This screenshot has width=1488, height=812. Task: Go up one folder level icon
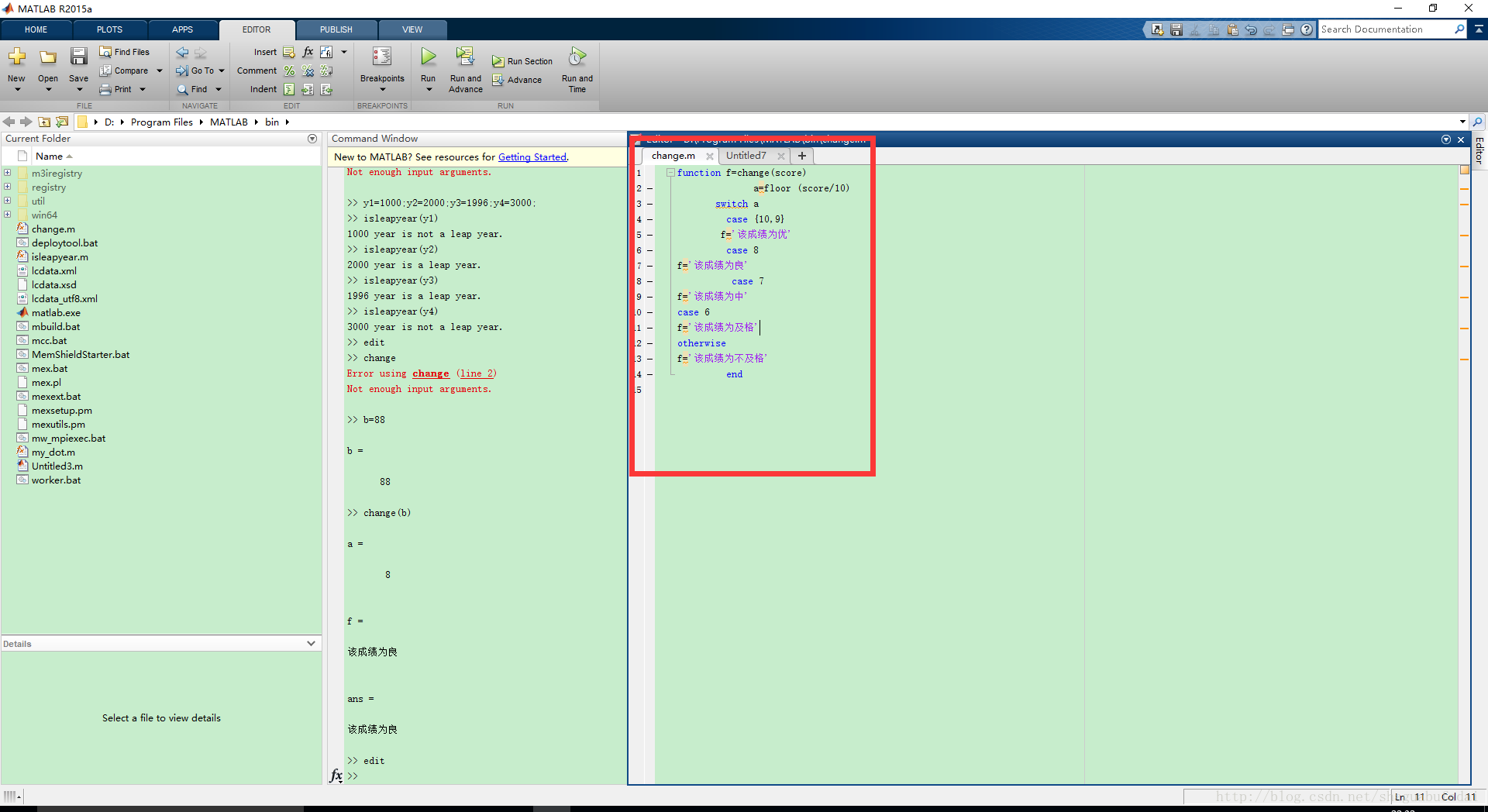[44, 122]
